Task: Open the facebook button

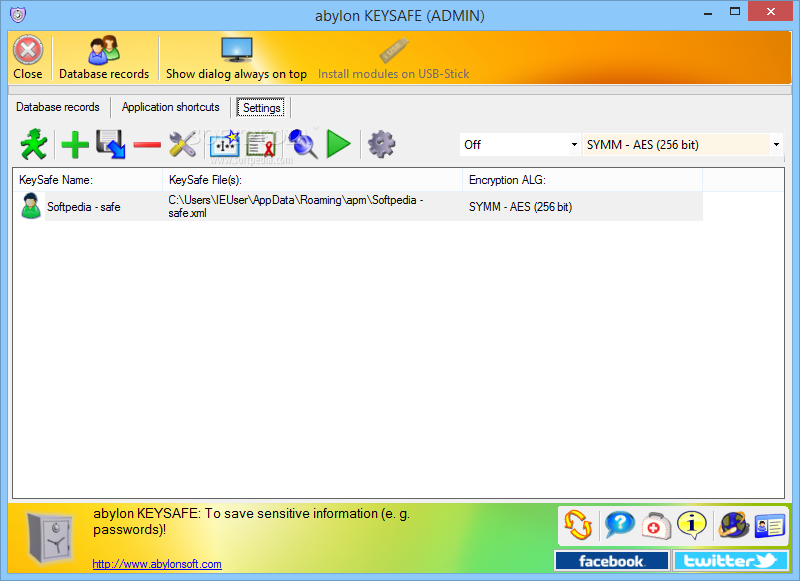Action: [612, 561]
